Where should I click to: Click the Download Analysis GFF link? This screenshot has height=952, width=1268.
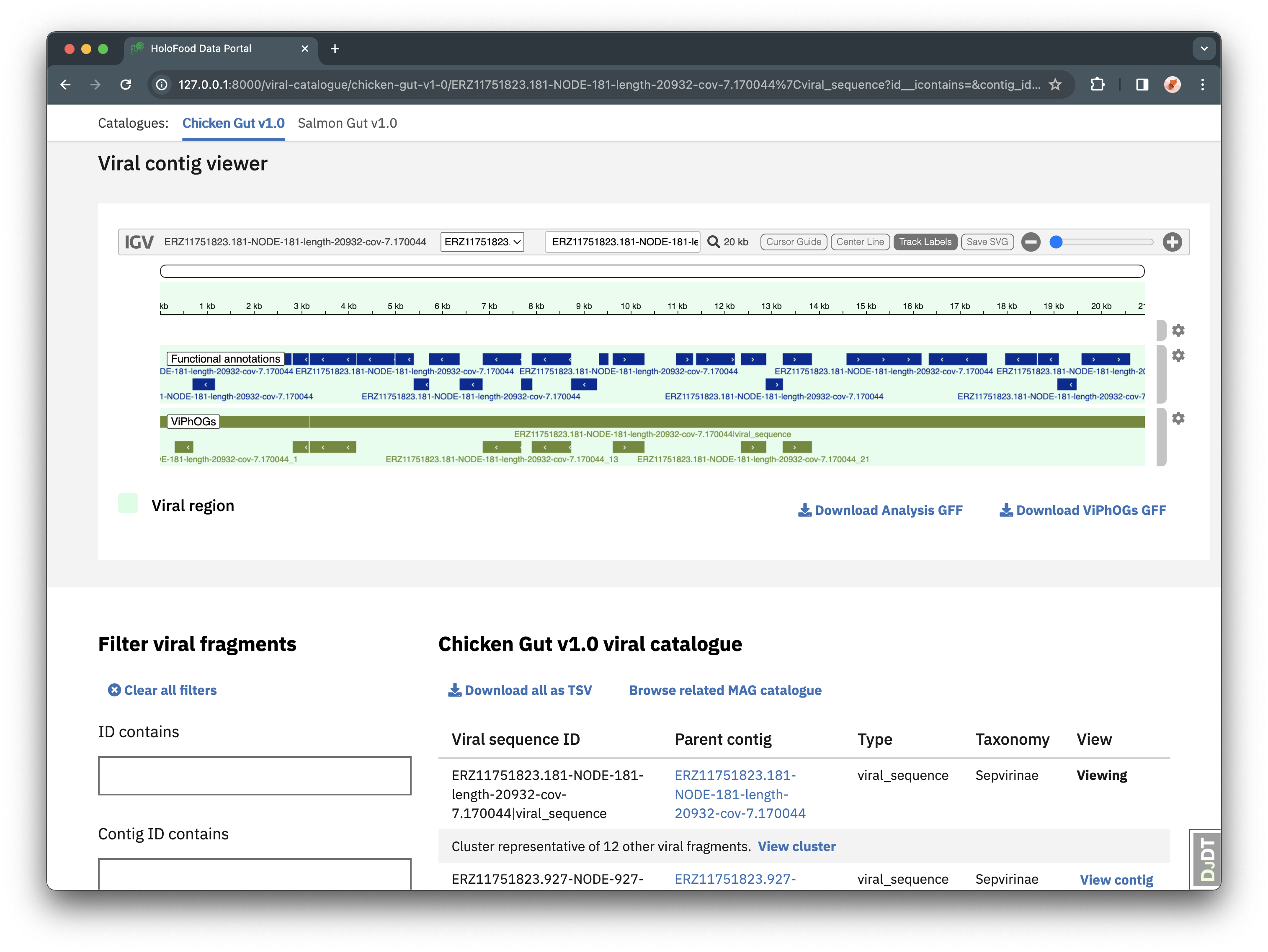coord(880,510)
